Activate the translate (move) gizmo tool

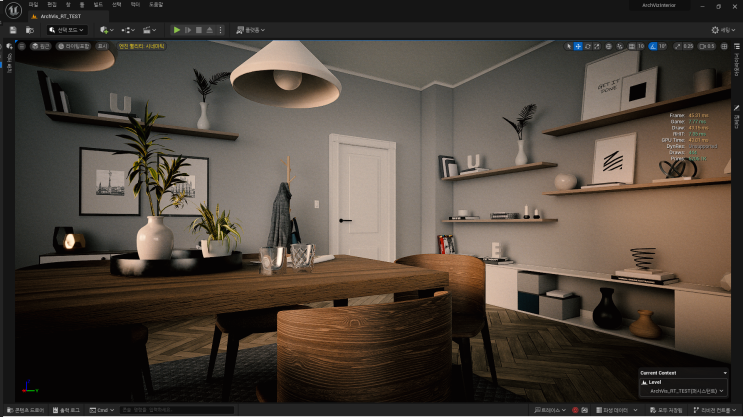578,46
